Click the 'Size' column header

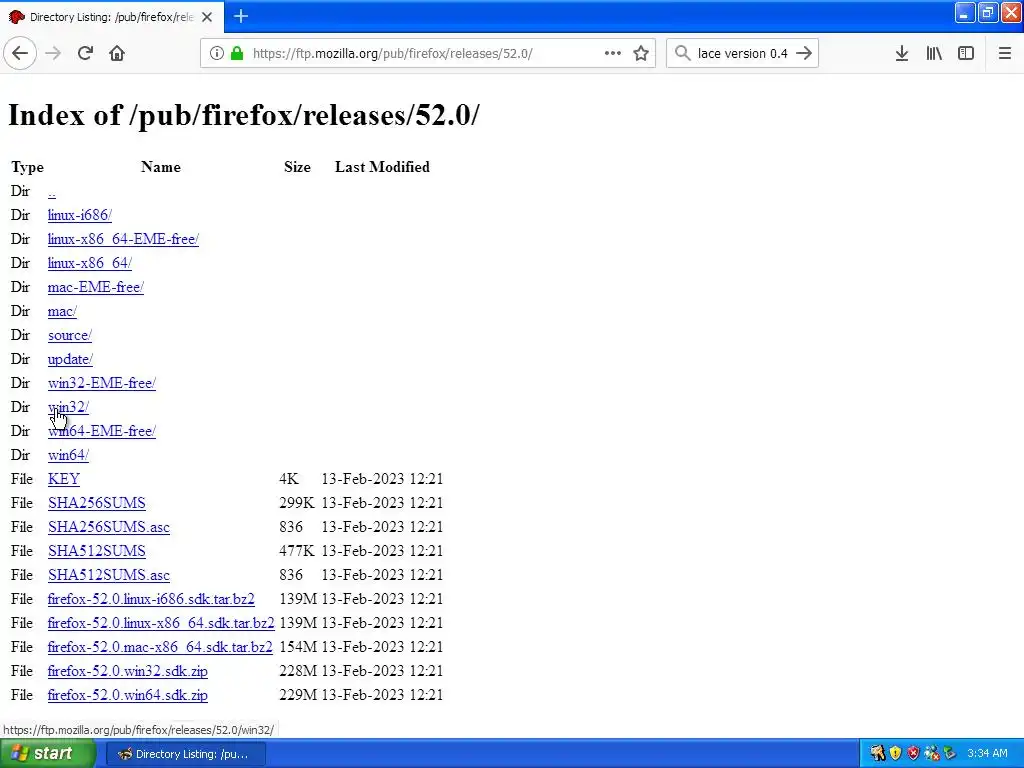[297, 167]
